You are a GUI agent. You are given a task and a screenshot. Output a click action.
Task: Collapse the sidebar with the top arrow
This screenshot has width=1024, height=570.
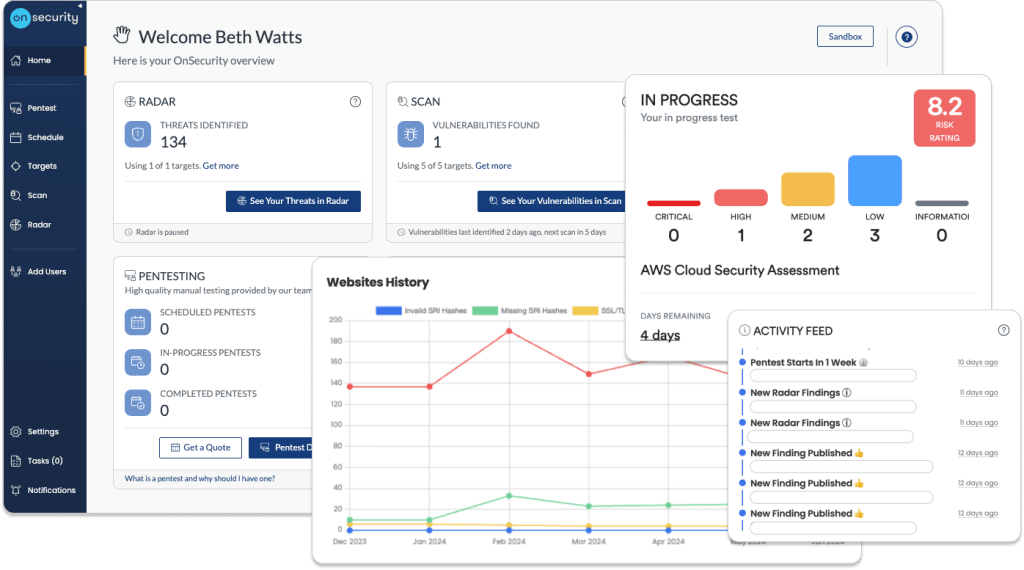[80, 5]
